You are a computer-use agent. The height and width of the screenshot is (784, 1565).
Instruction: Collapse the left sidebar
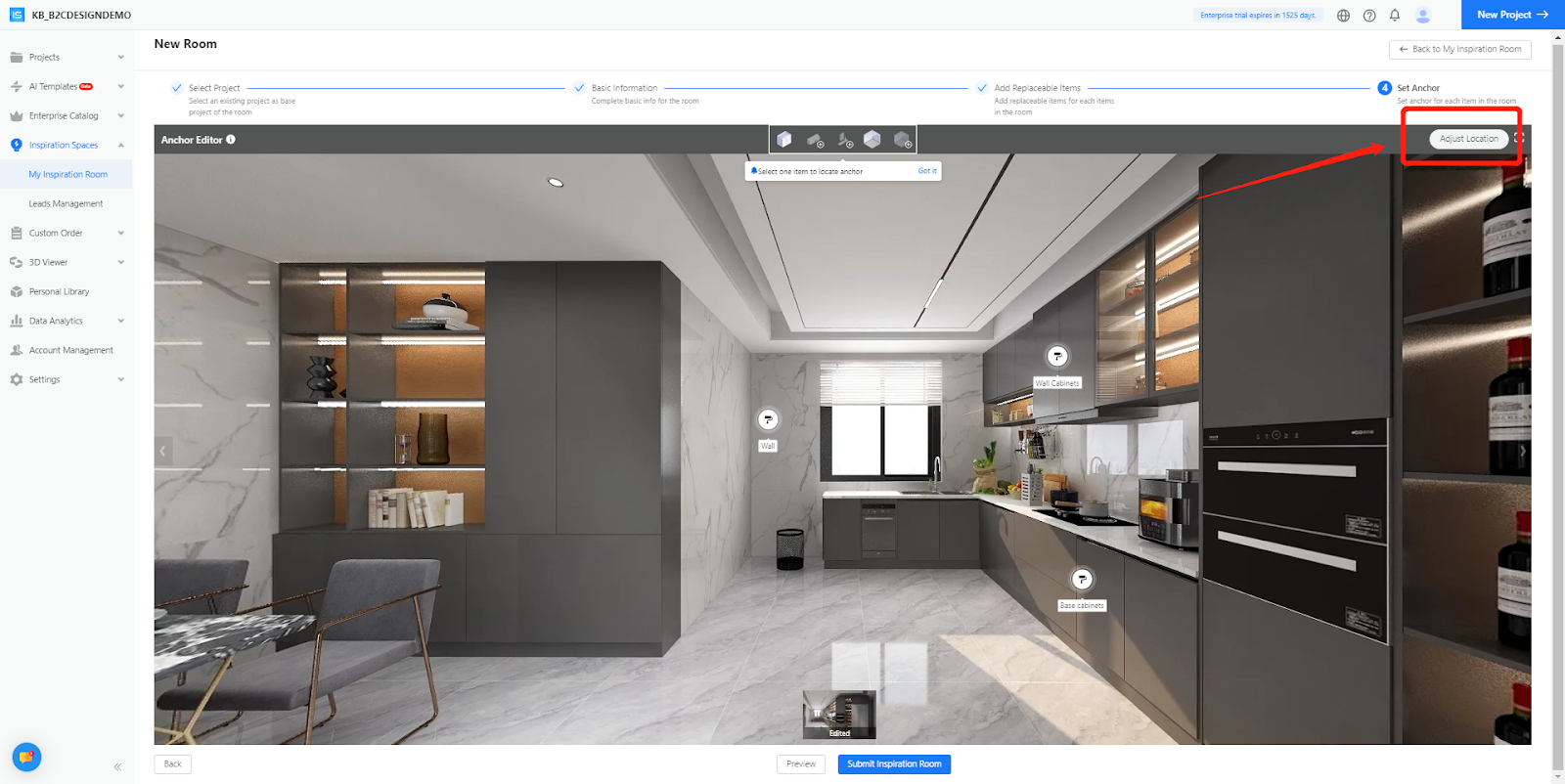click(x=117, y=767)
